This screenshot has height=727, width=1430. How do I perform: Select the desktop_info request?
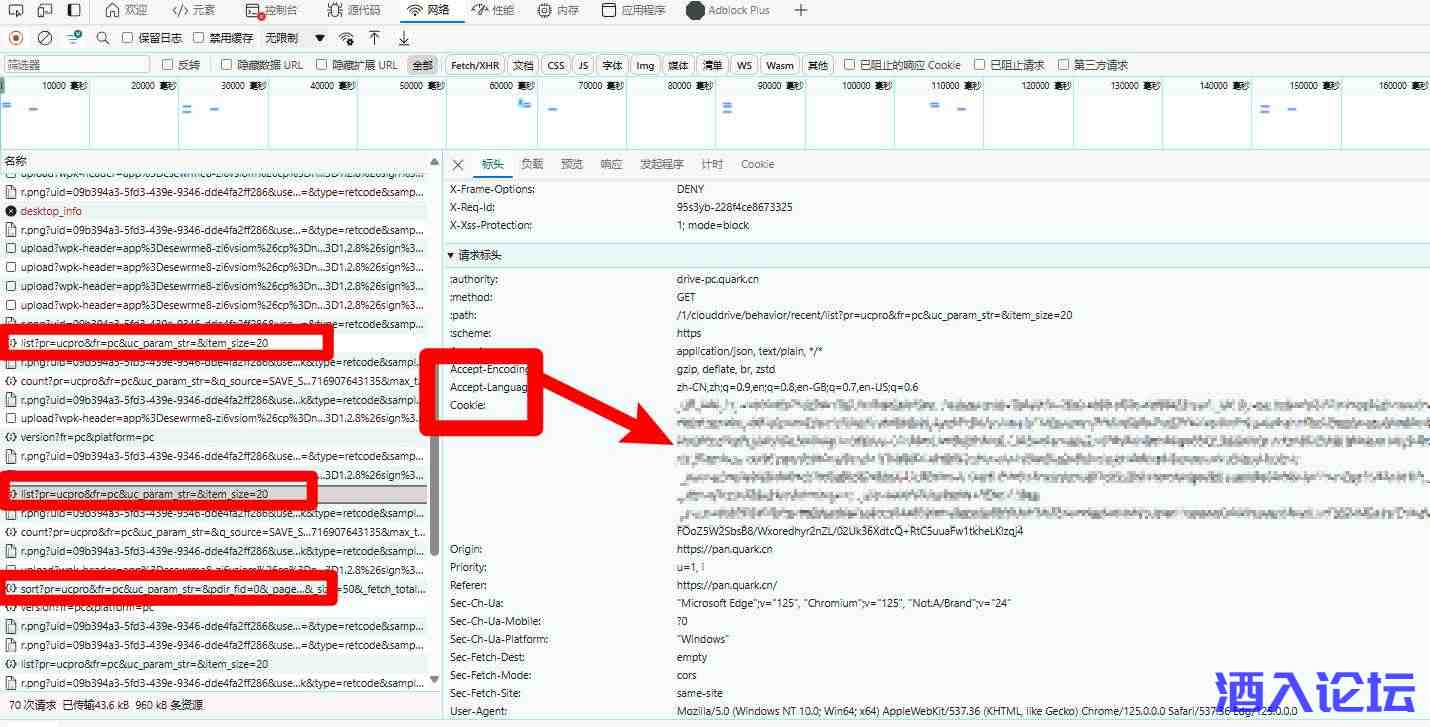coord(51,211)
